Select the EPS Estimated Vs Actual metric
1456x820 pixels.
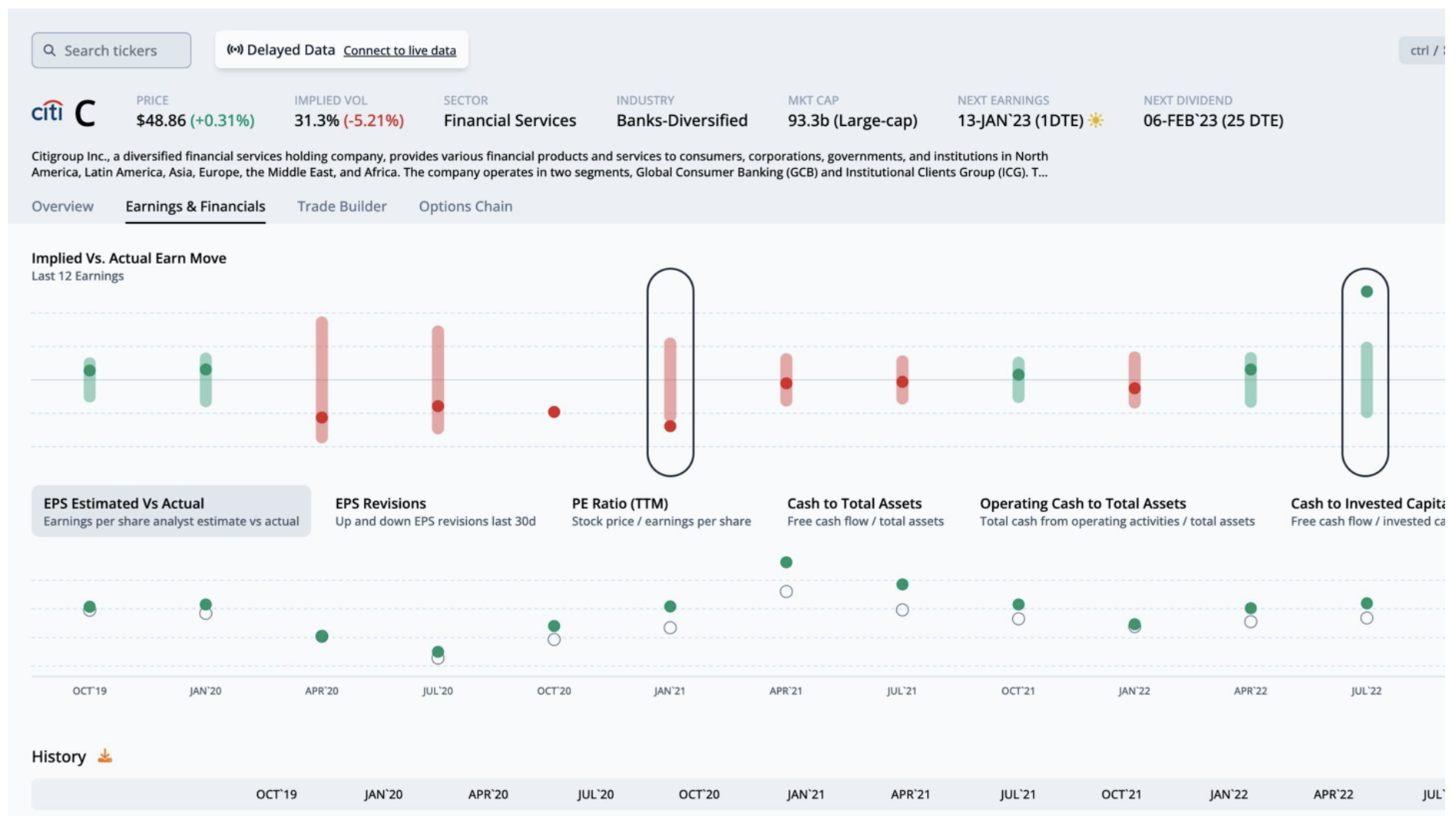pos(170,511)
